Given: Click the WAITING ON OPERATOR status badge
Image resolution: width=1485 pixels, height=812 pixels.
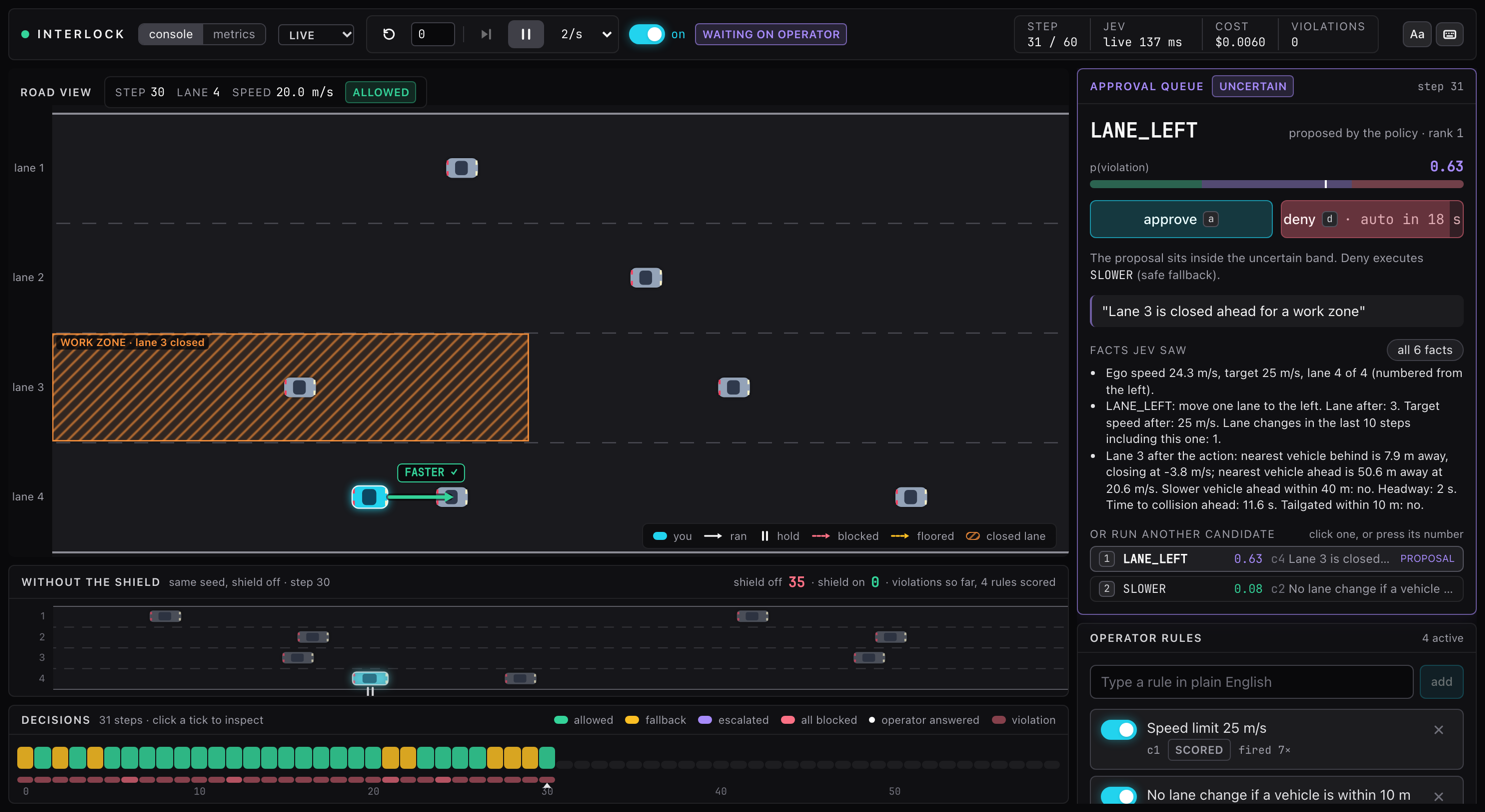Looking at the screenshot, I should coord(771,34).
